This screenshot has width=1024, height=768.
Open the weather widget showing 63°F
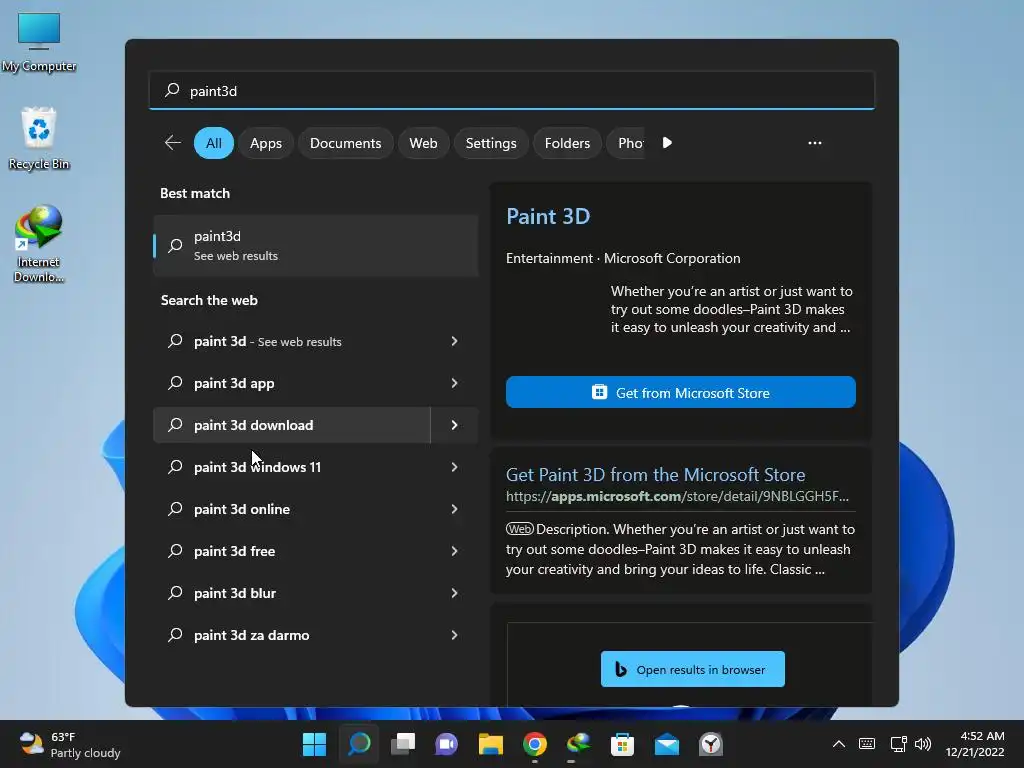(70, 744)
